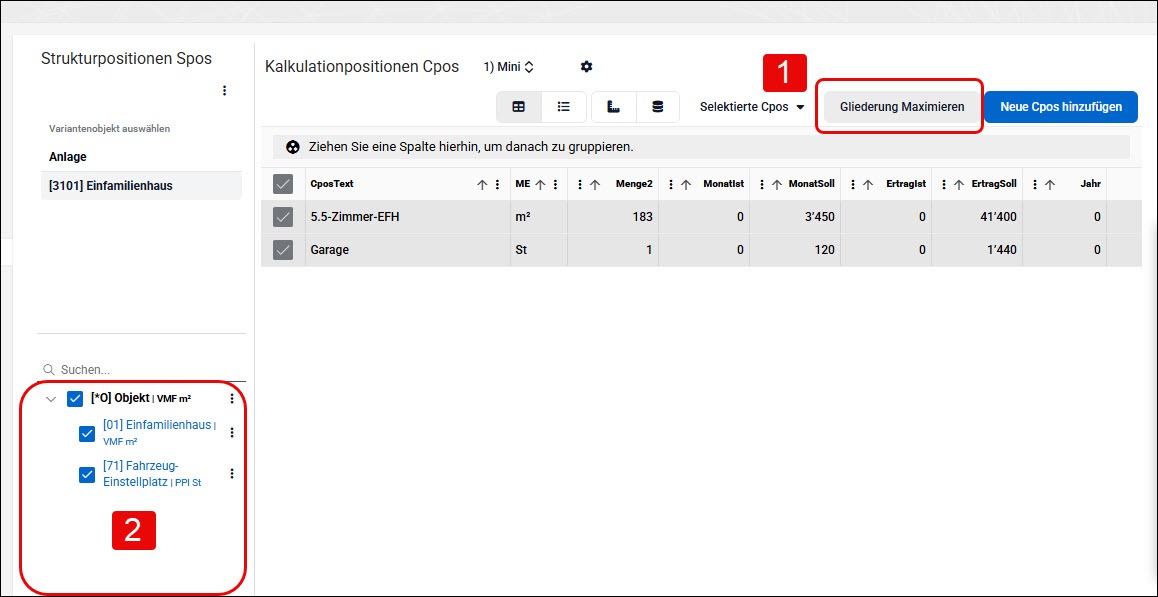The height and width of the screenshot is (597, 1158).
Task: Sort by the ME column arrow
Action: 540,185
